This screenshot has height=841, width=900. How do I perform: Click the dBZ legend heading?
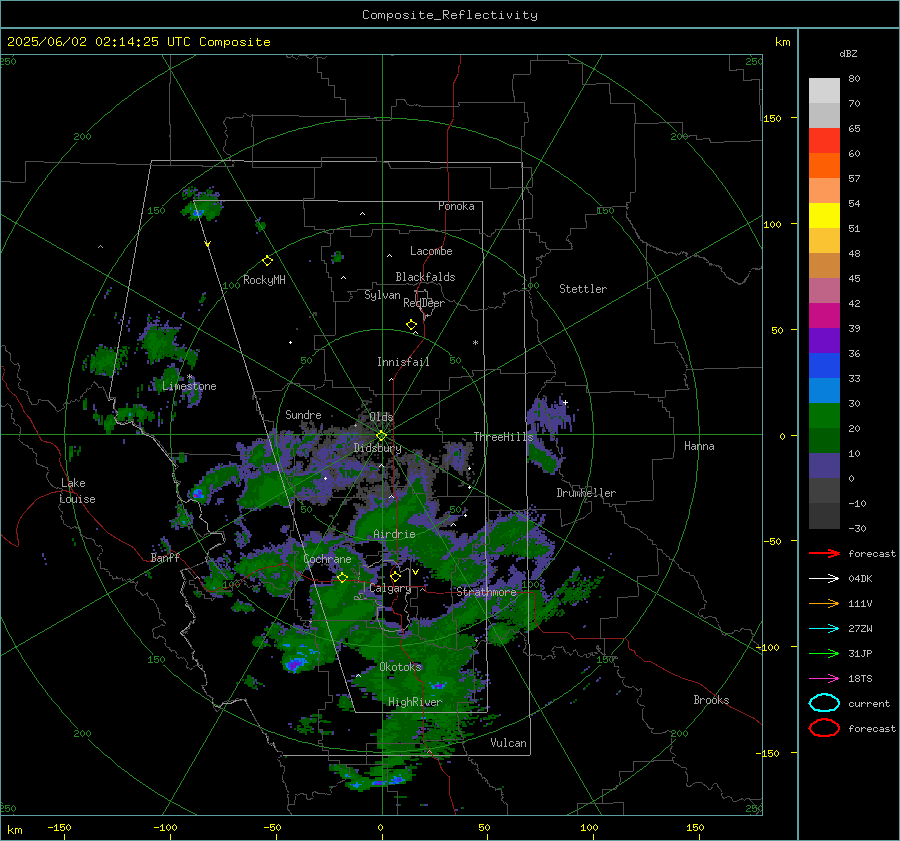[848, 53]
